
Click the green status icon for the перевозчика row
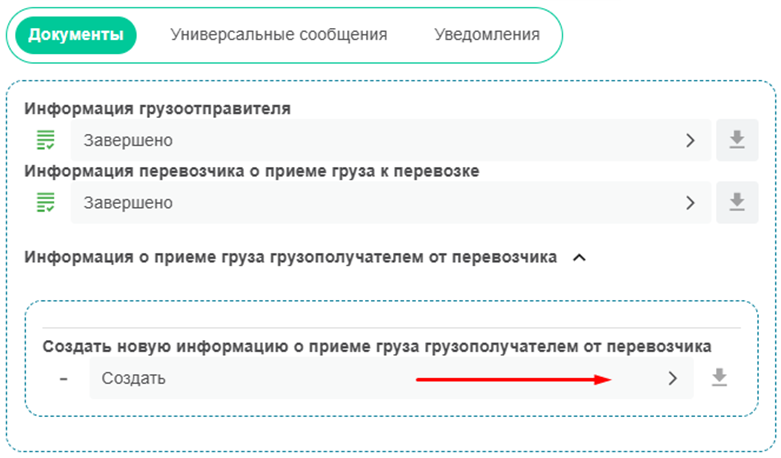(x=45, y=203)
